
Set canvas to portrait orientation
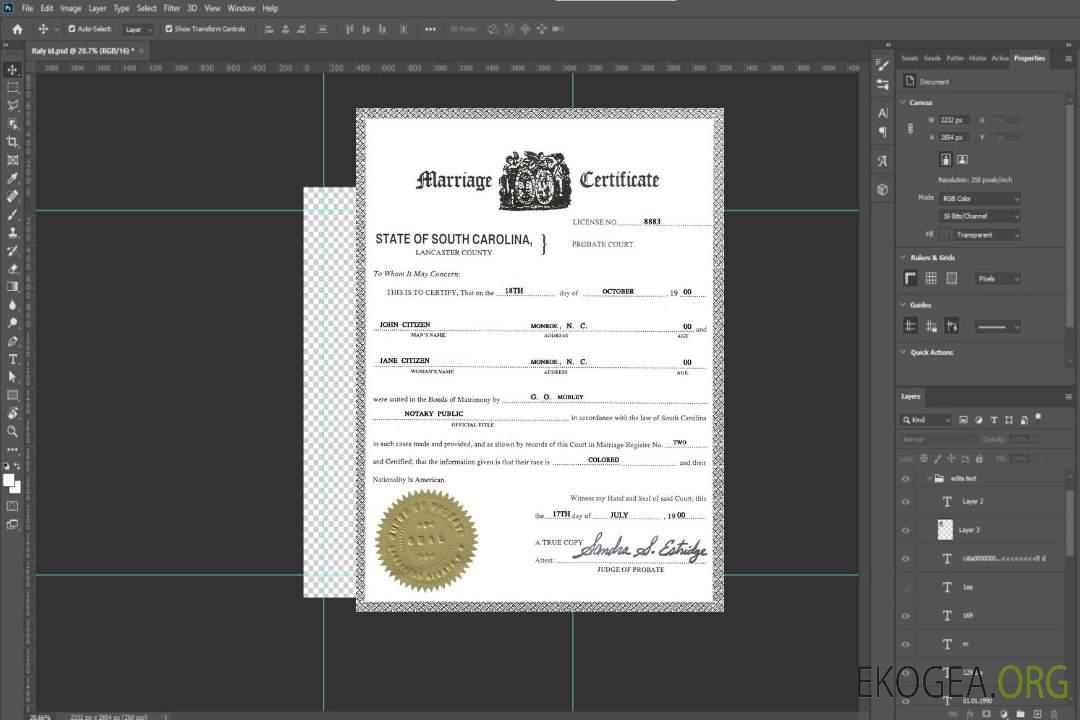click(x=946, y=160)
